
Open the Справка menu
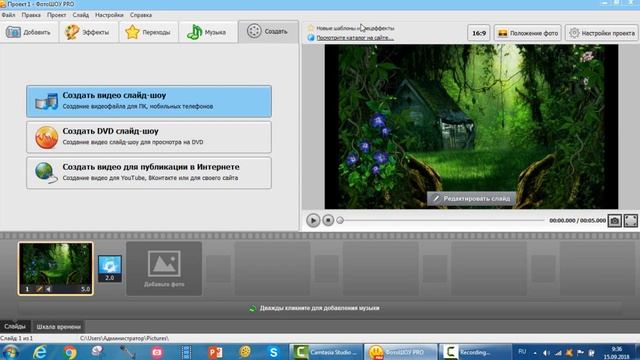tap(141, 15)
